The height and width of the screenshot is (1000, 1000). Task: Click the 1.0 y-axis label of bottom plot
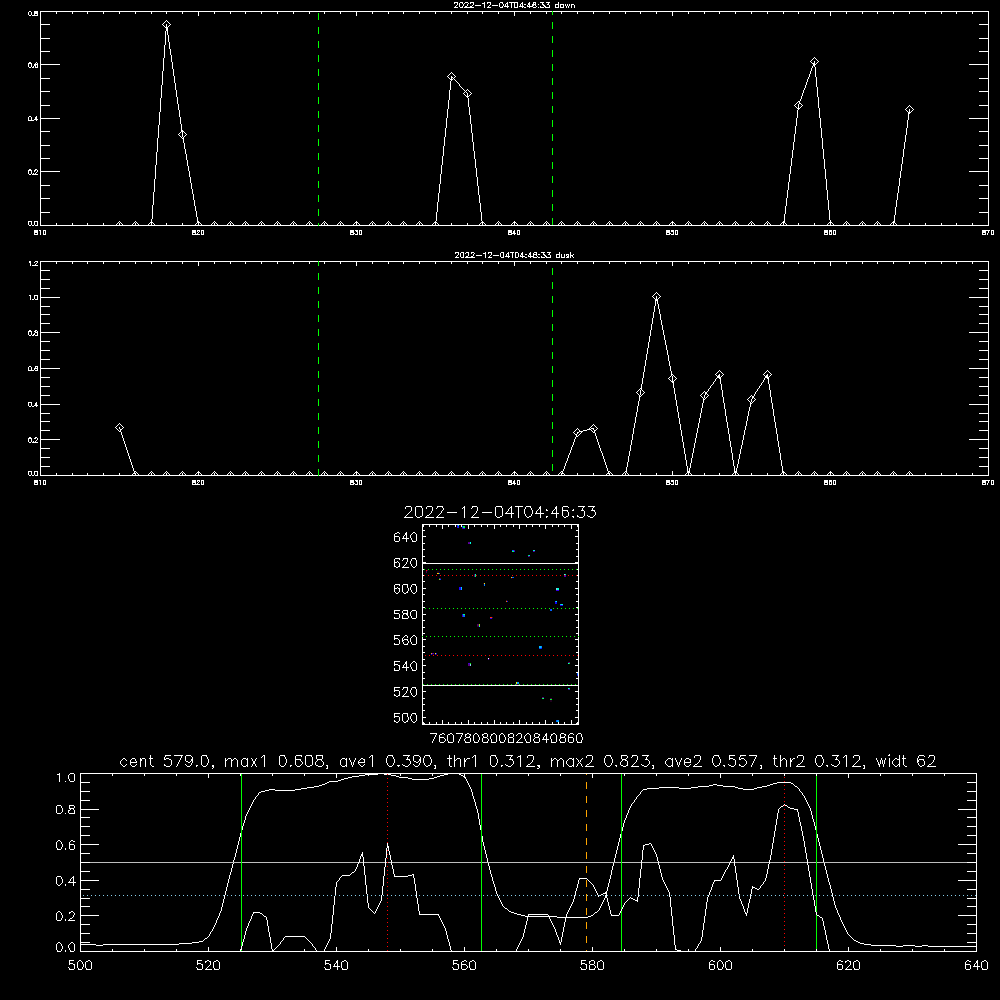click(x=66, y=777)
